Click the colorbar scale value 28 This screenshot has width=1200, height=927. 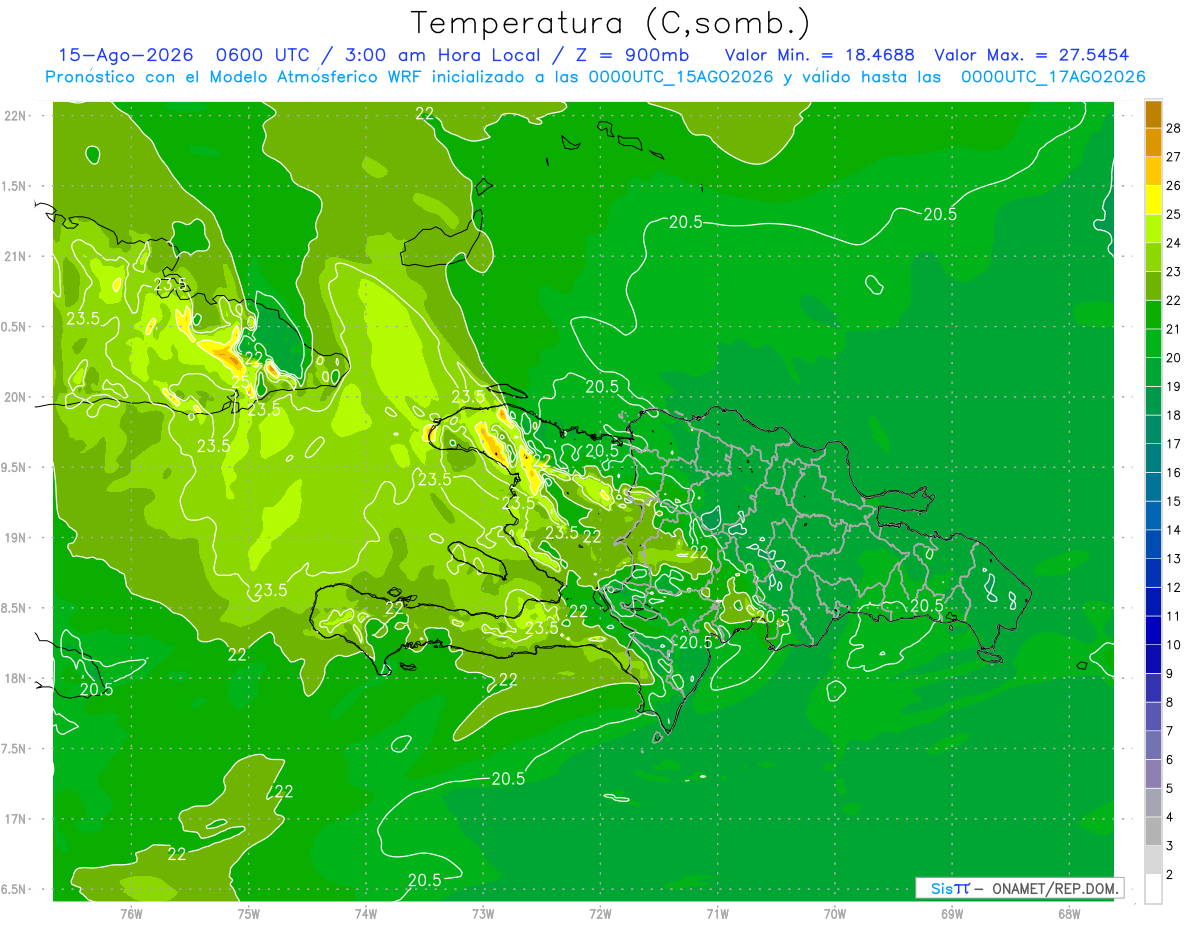[x=1174, y=128]
